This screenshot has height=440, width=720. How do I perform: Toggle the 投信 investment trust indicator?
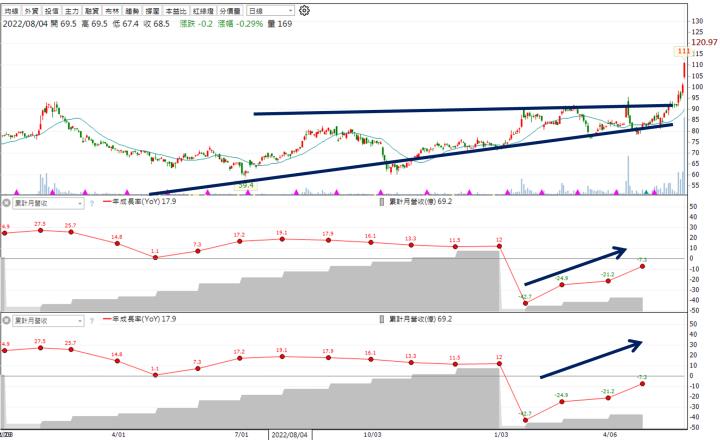click(x=51, y=11)
